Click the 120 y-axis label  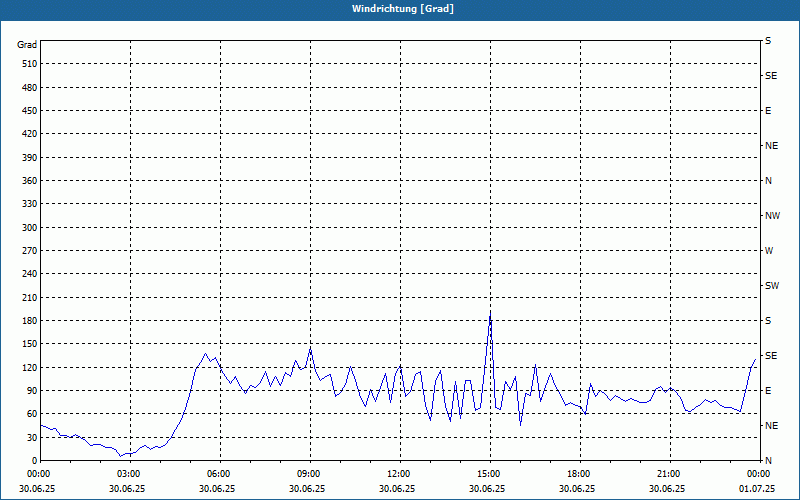(x=30, y=367)
